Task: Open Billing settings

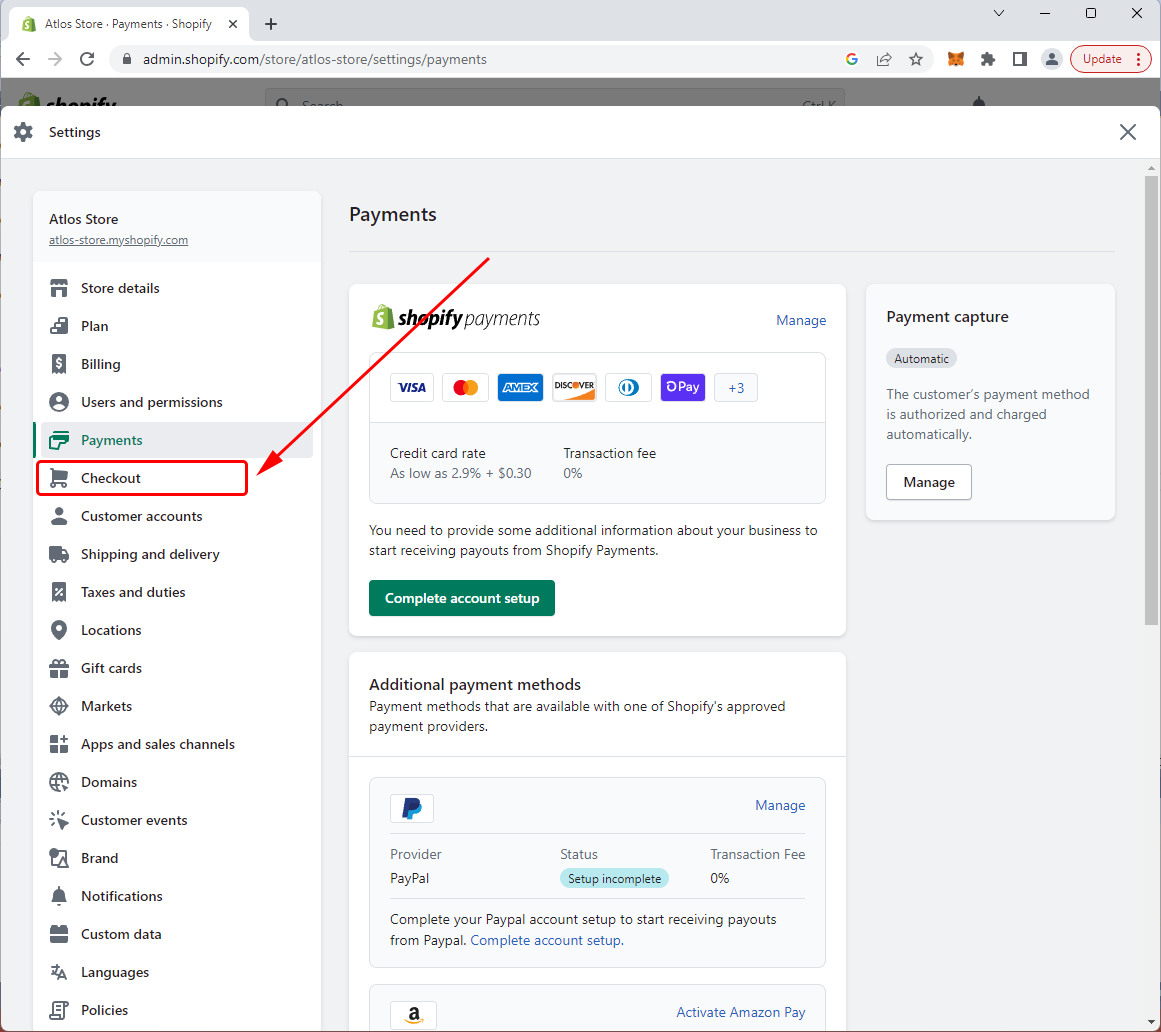Action: pyautogui.click(x=100, y=364)
